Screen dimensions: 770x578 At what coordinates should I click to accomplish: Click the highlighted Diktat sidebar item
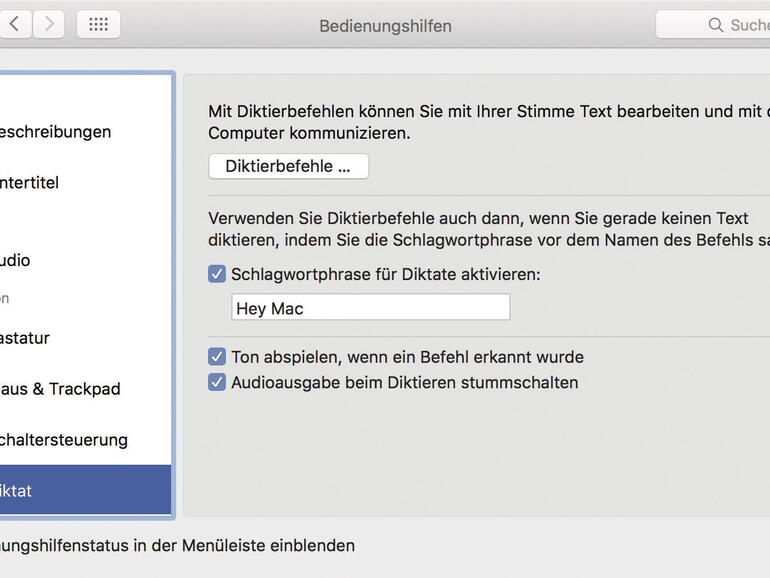17,491
